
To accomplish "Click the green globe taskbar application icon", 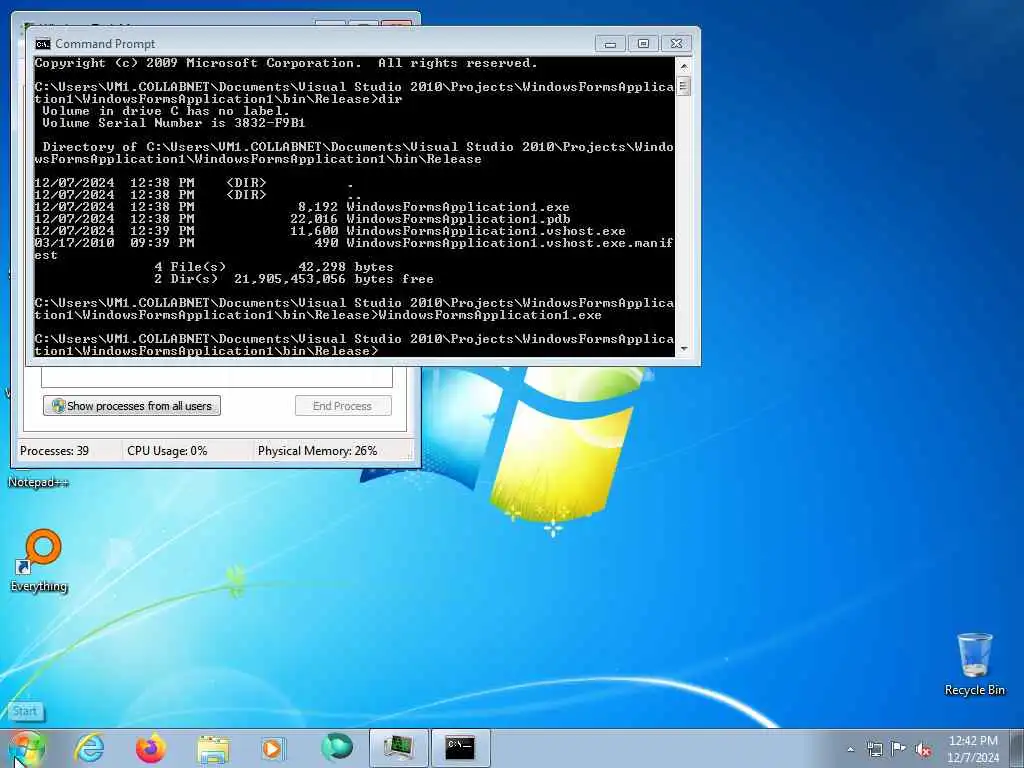I will (x=336, y=747).
